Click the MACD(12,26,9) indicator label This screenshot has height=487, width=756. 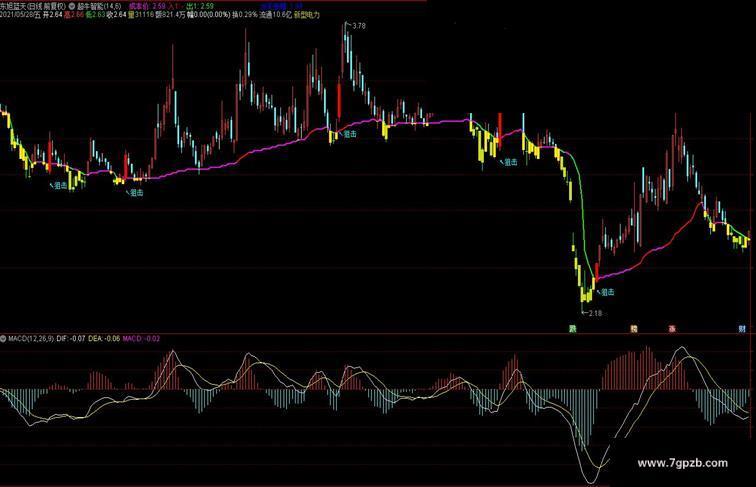pos(31,339)
